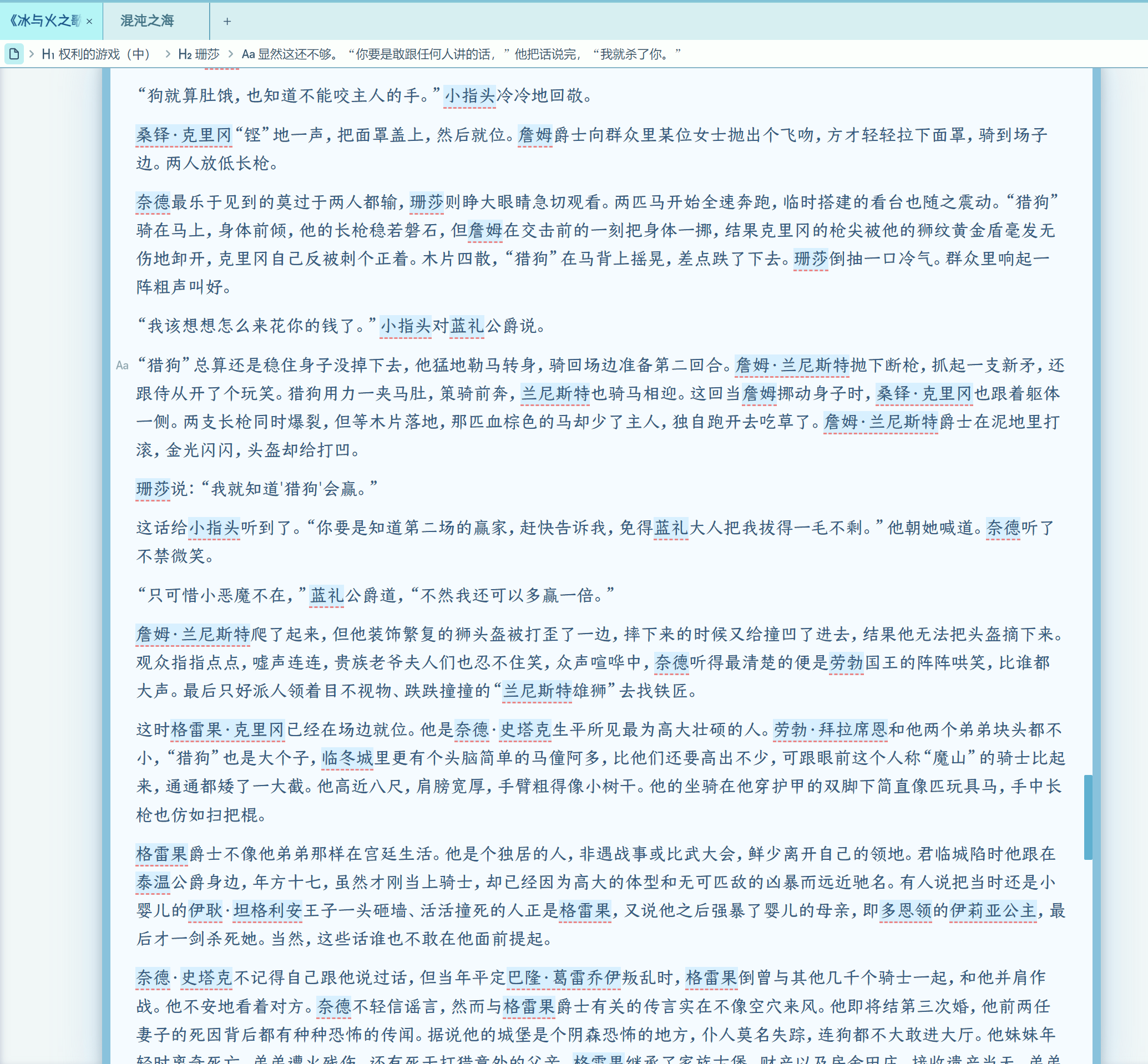This screenshot has height=1064, width=1148.
Task: Click the 临冬城 highlighted link
Action: pyautogui.click(x=348, y=758)
